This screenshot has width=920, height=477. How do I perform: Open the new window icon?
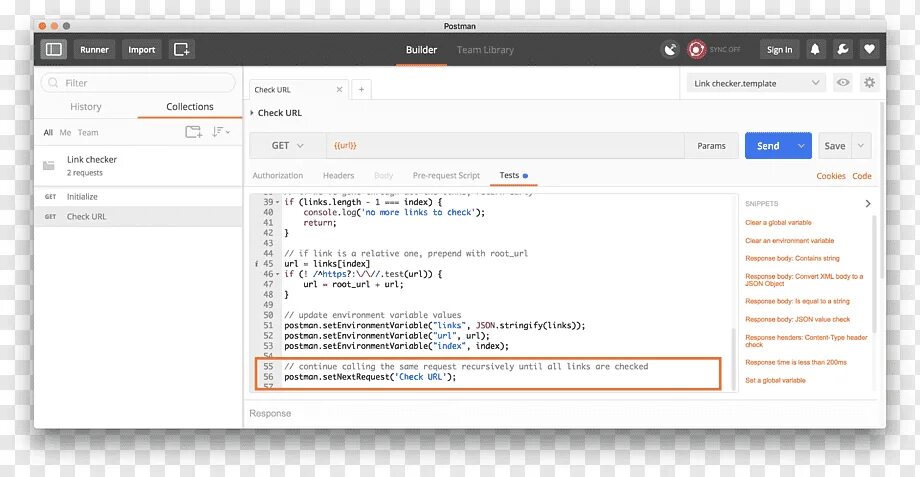tap(181, 49)
